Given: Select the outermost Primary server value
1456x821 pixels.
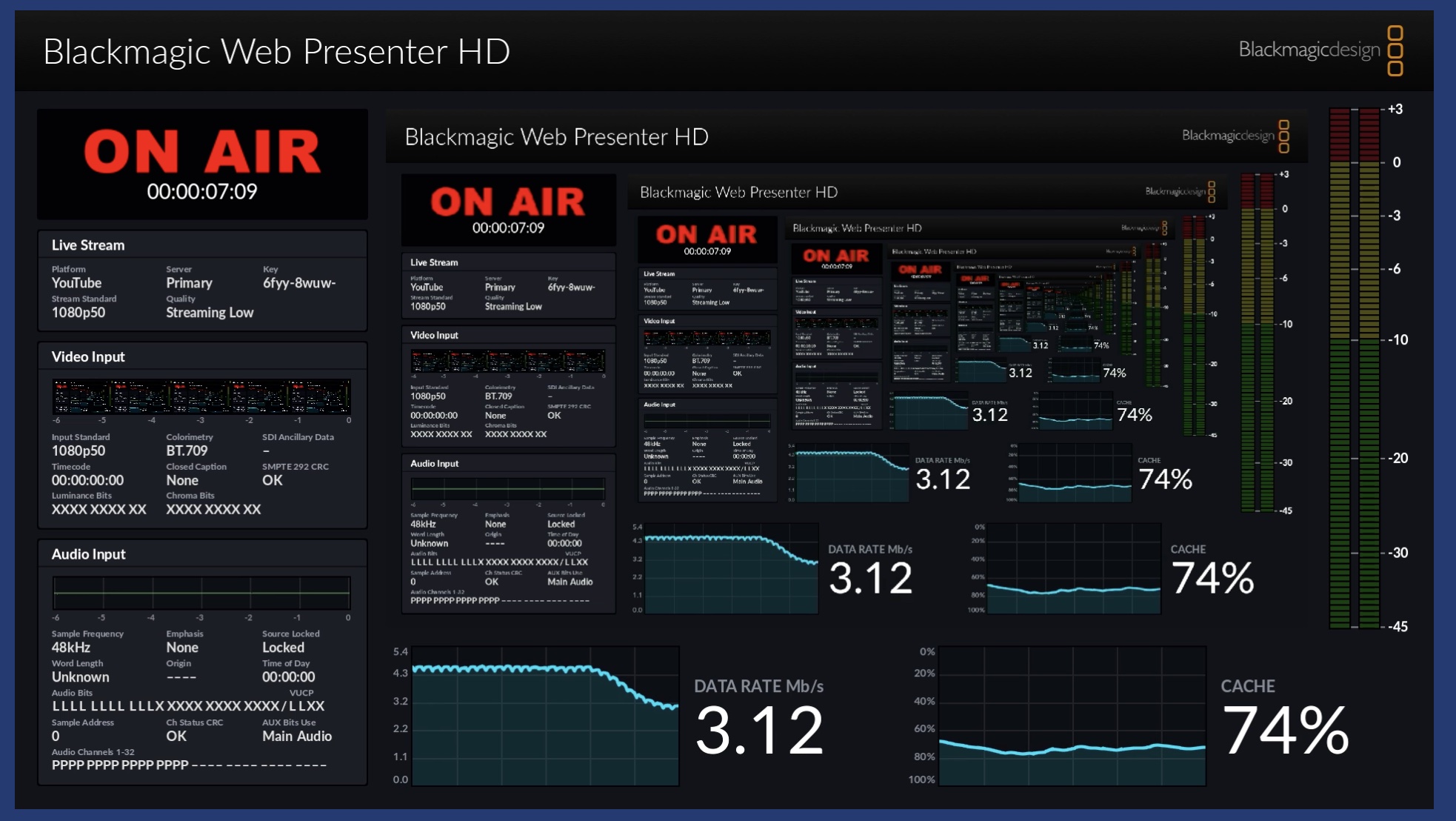Looking at the screenshot, I should tap(189, 283).
